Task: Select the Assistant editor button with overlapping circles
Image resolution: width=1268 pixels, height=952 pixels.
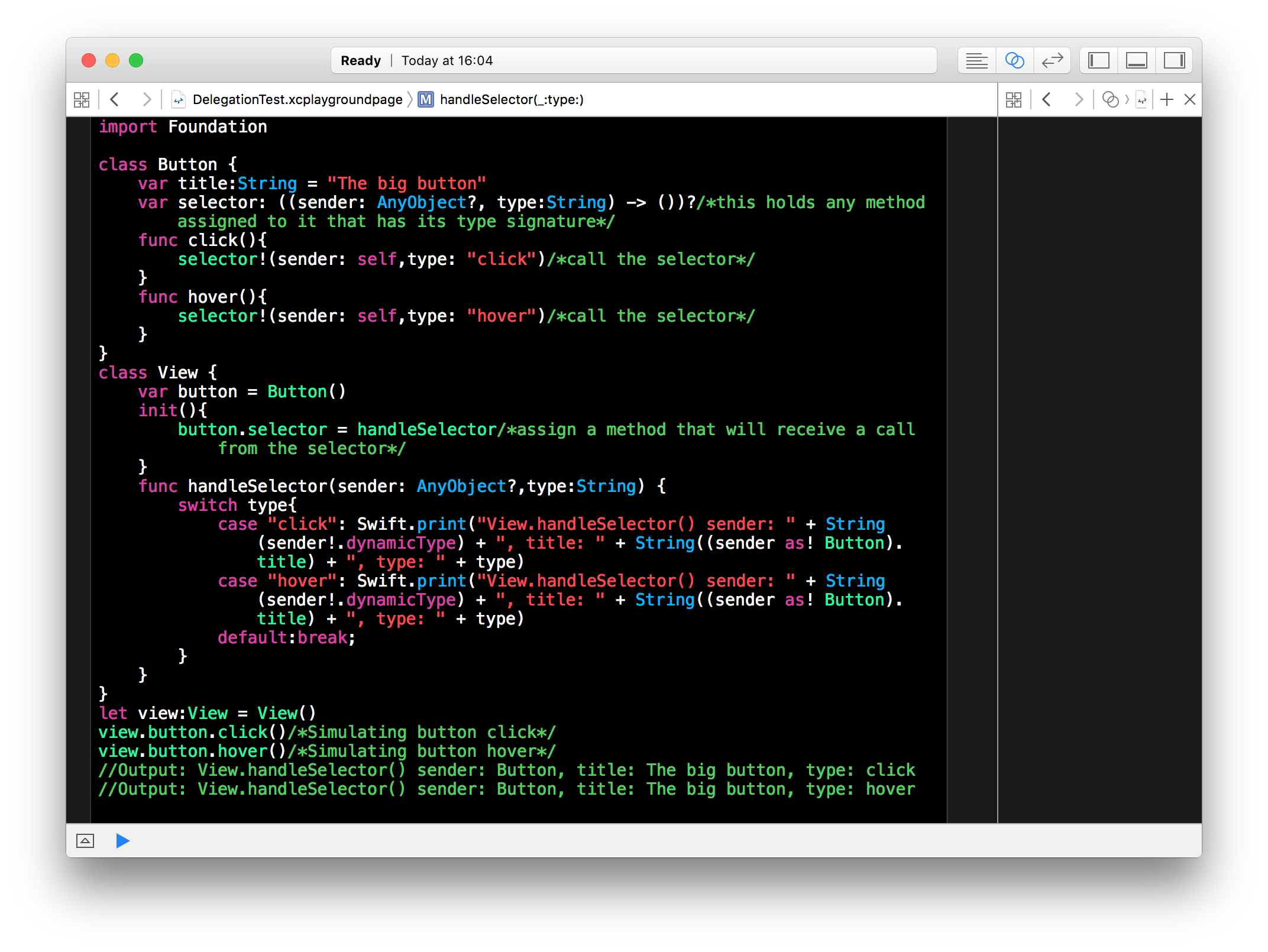Action: (x=1014, y=60)
